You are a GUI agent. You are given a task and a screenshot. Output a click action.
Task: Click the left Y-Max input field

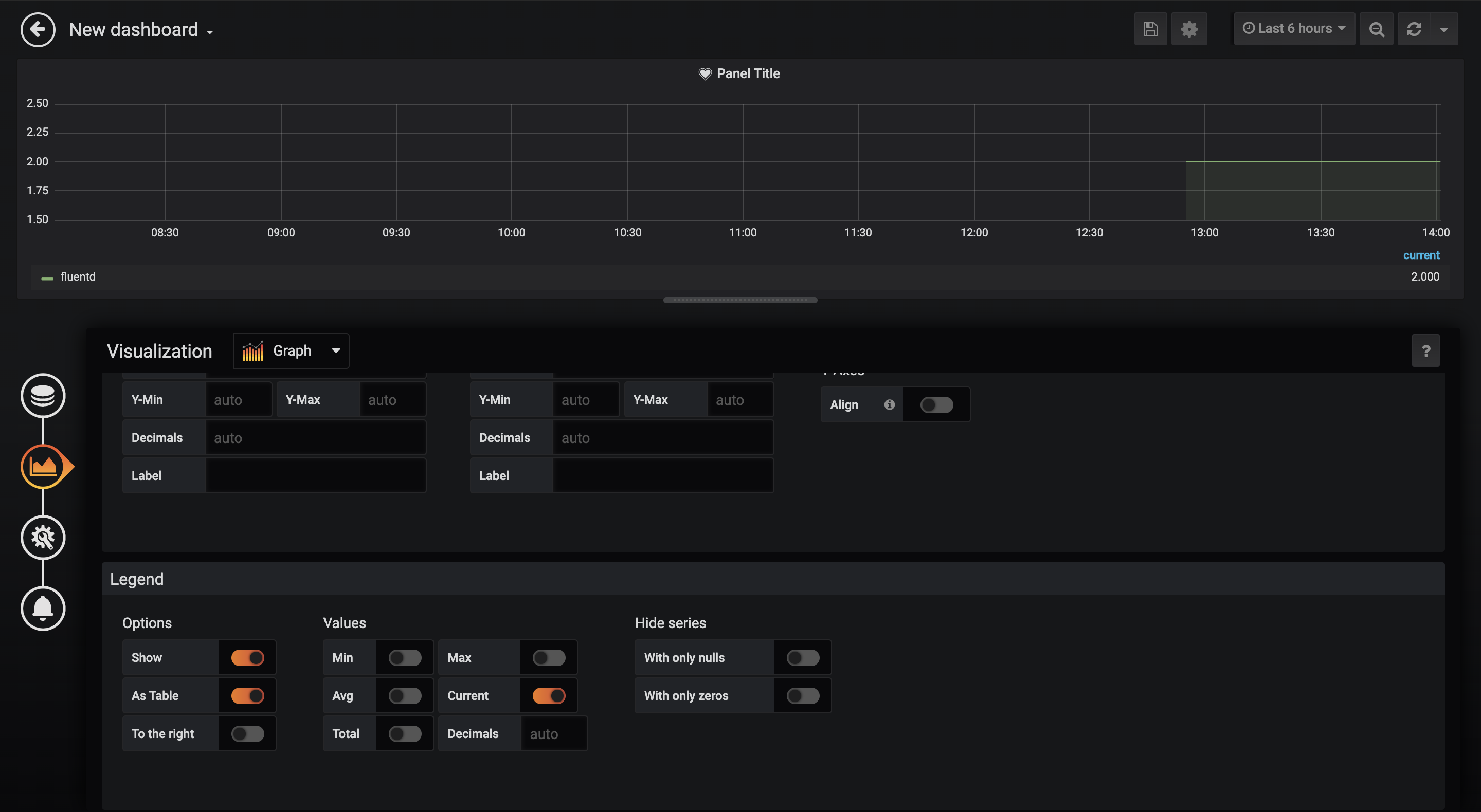tap(393, 399)
